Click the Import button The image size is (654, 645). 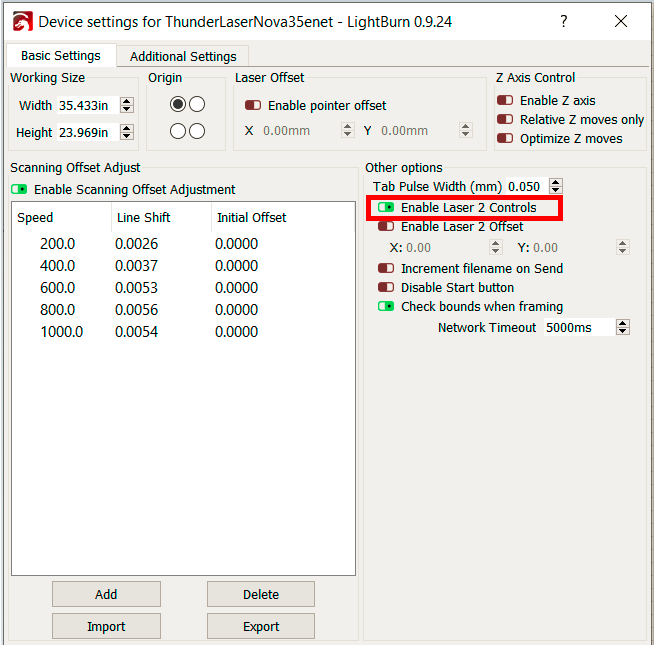106,626
